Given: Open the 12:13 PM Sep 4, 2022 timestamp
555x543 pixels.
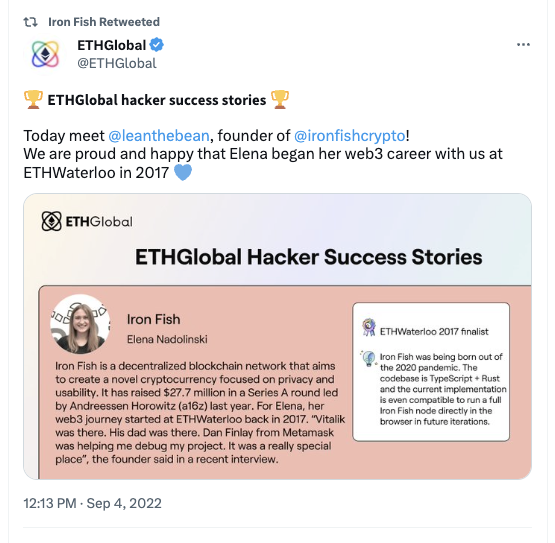Looking at the screenshot, I should (x=92, y=503).
